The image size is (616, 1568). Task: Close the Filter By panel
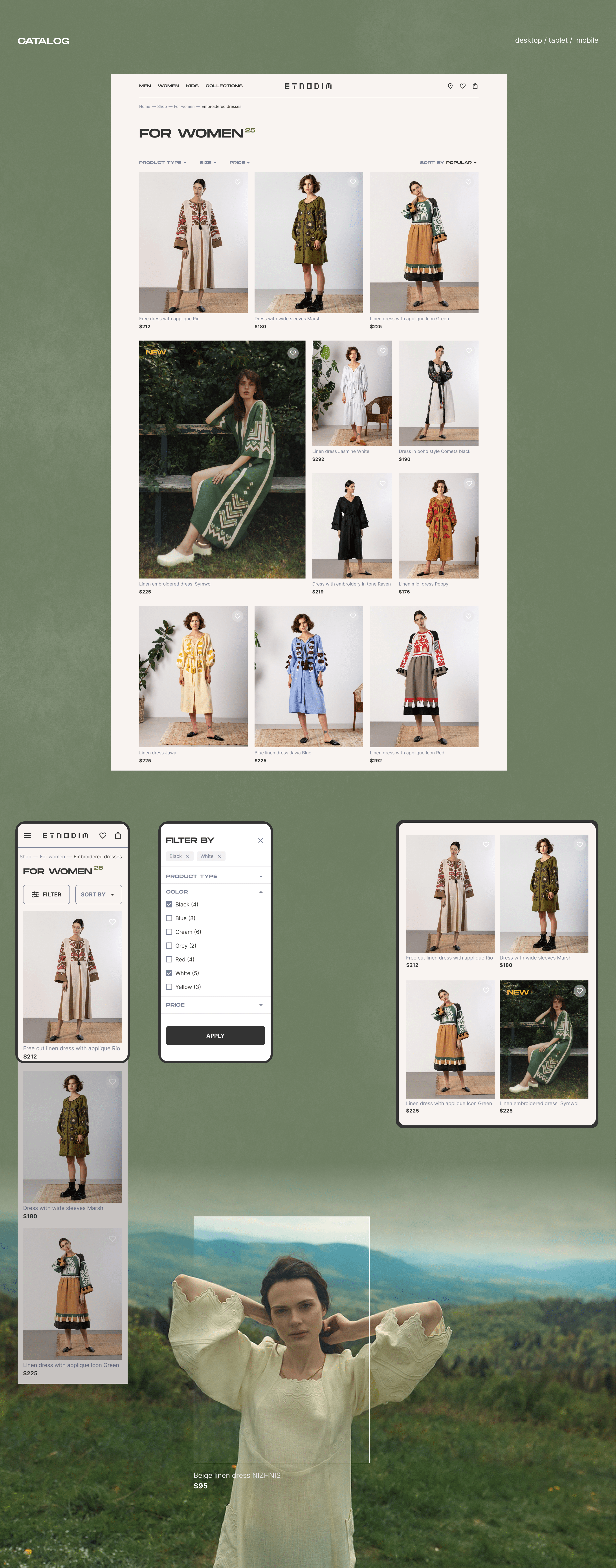pos(260,840)
